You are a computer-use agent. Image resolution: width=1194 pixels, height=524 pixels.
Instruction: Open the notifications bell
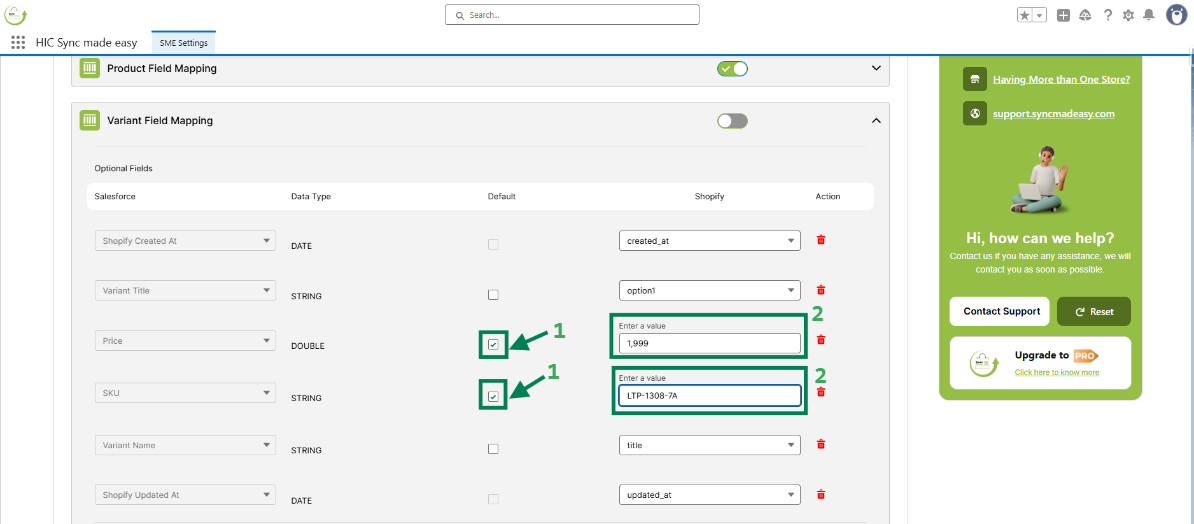pos(1149,15)
